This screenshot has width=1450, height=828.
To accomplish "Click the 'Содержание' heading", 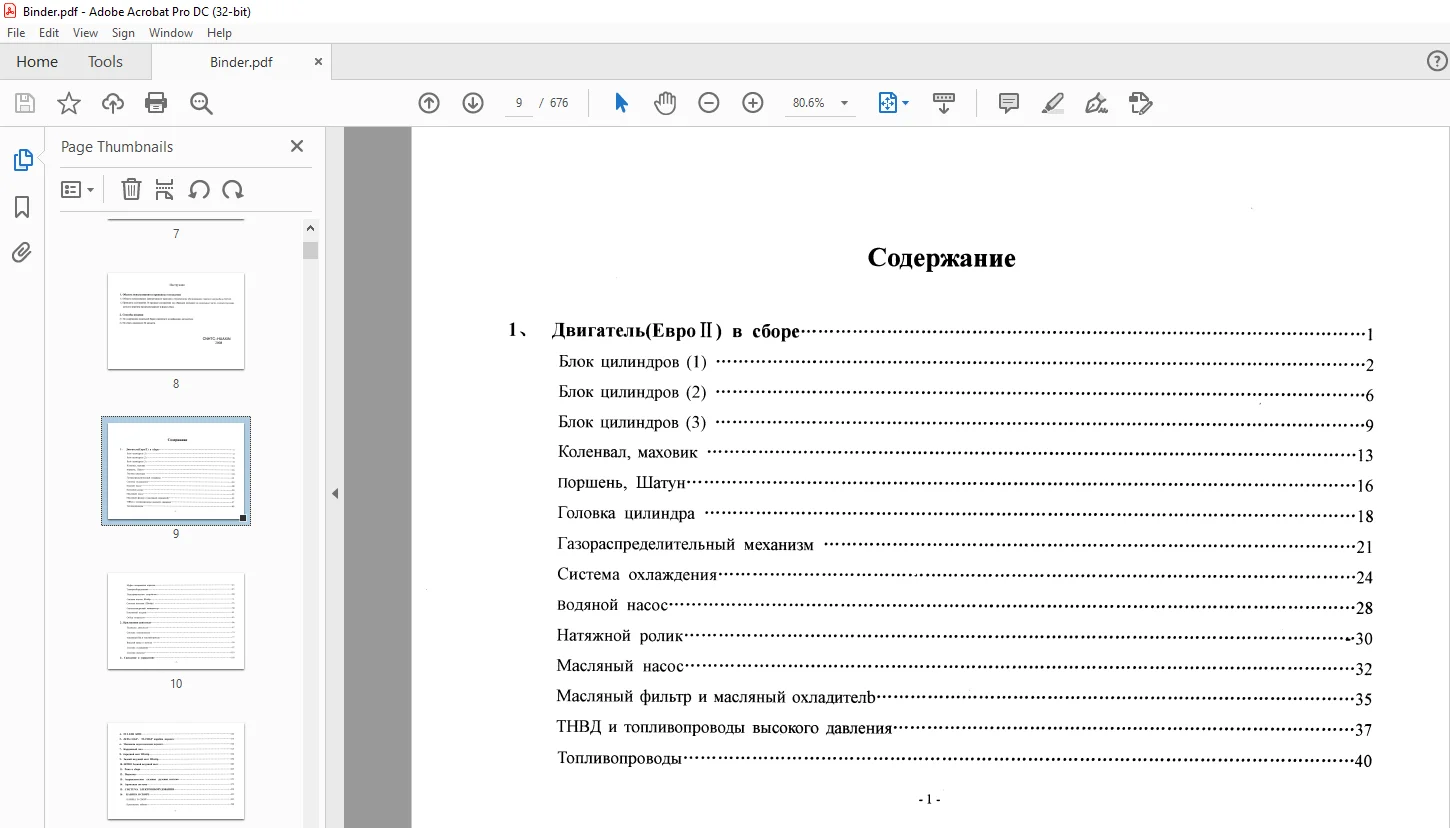I will pyautogui.click(x=941, y=258).
